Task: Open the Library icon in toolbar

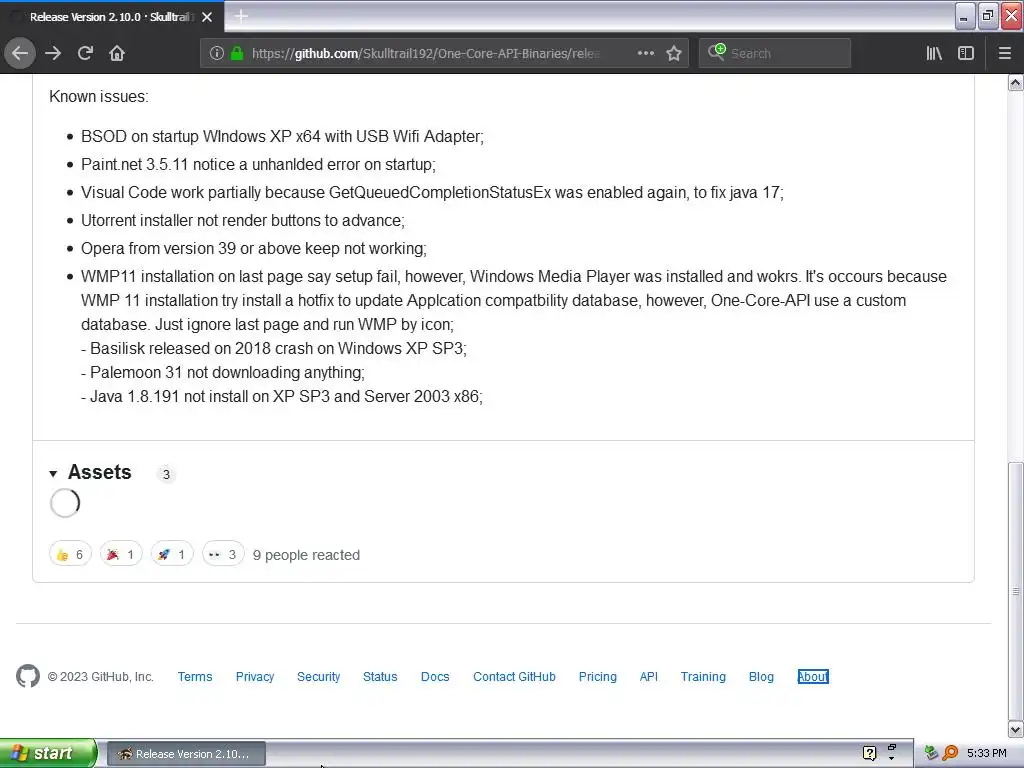Action: pyautogui.click(x=934, y=53)
